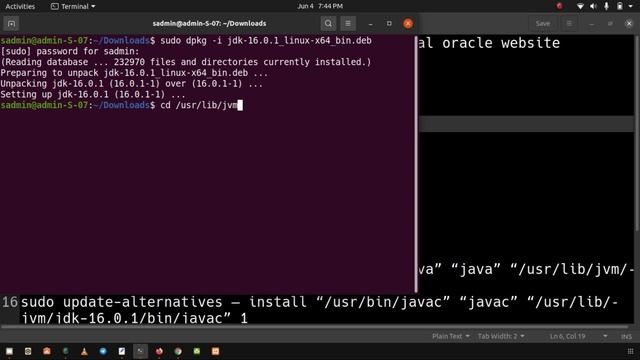The height and width of the screenshot is (360, 640).
Task: Click the 'jvm/jdk-16.0.1/bin/javac" 1' text
Action: 135,318
